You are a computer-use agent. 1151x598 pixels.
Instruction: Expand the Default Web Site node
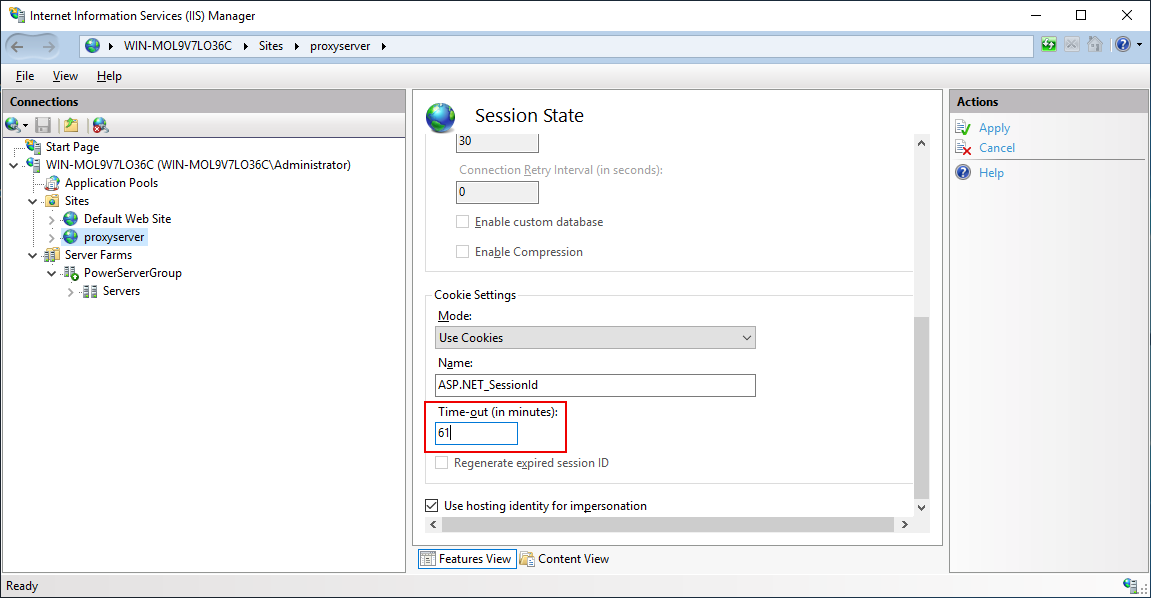(x=51, y=219)
